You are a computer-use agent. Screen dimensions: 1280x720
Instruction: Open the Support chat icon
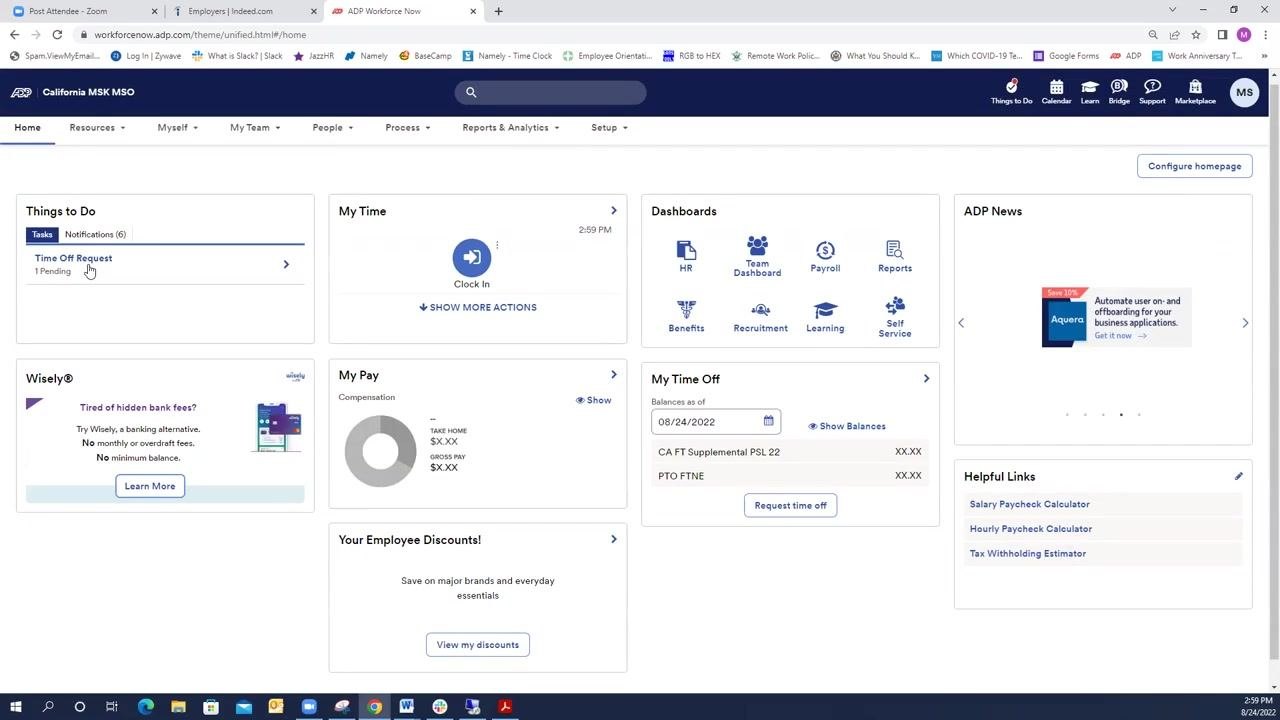(1152, 91)
